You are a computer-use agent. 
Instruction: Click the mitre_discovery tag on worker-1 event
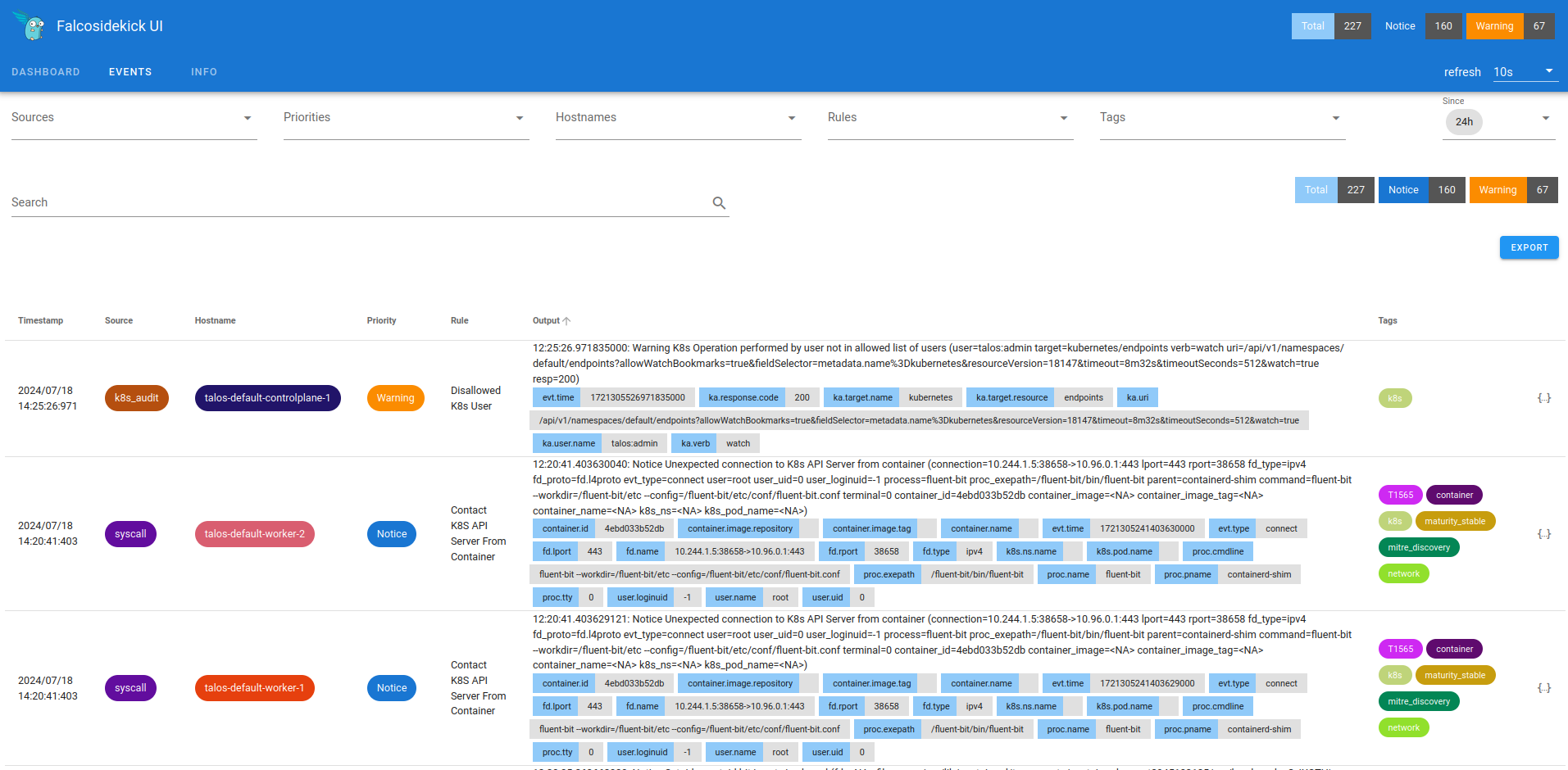coord(1418,701)
